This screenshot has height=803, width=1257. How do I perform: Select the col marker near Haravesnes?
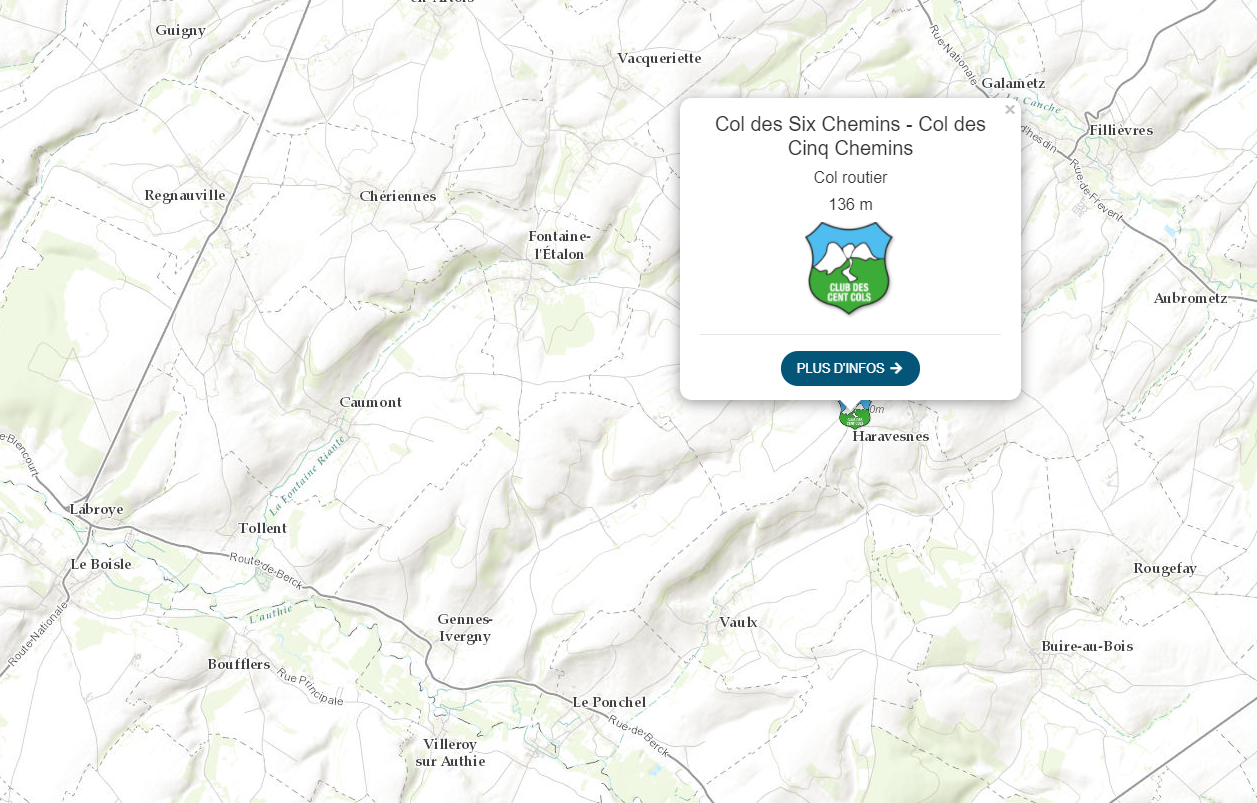pyautogui.click(x=855, y=415)
